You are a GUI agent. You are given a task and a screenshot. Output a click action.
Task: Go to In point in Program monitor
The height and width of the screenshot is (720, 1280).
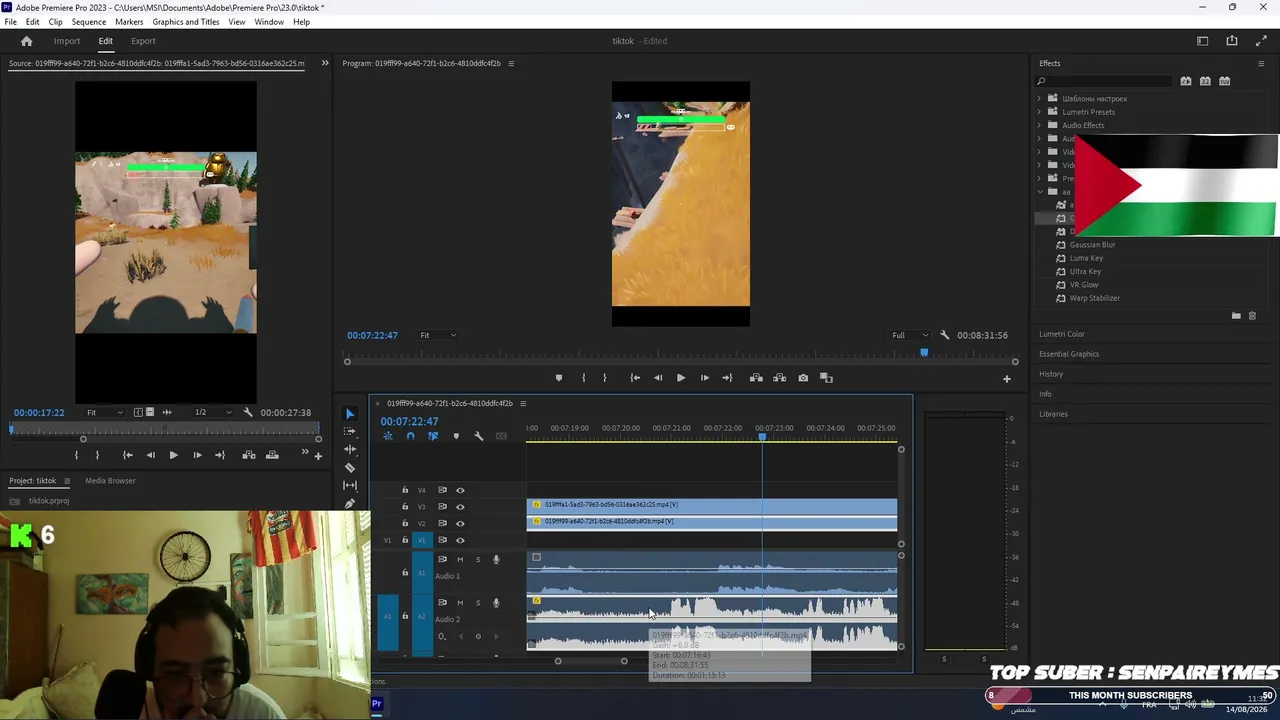[635, 378]
